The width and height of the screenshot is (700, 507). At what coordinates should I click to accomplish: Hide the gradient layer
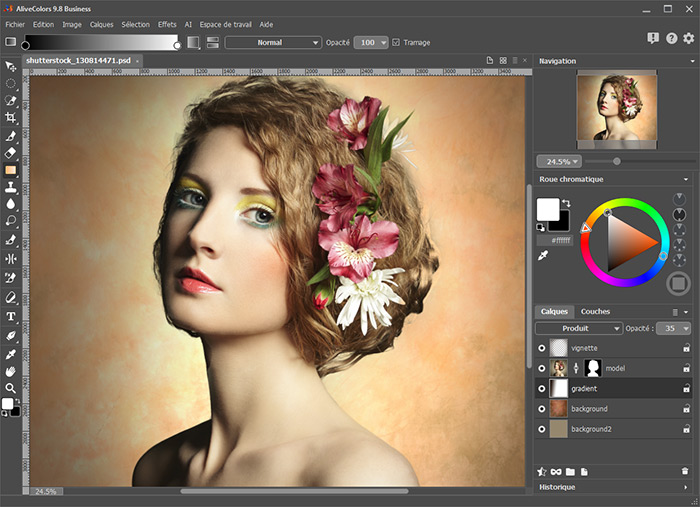(x=542, y=389)
